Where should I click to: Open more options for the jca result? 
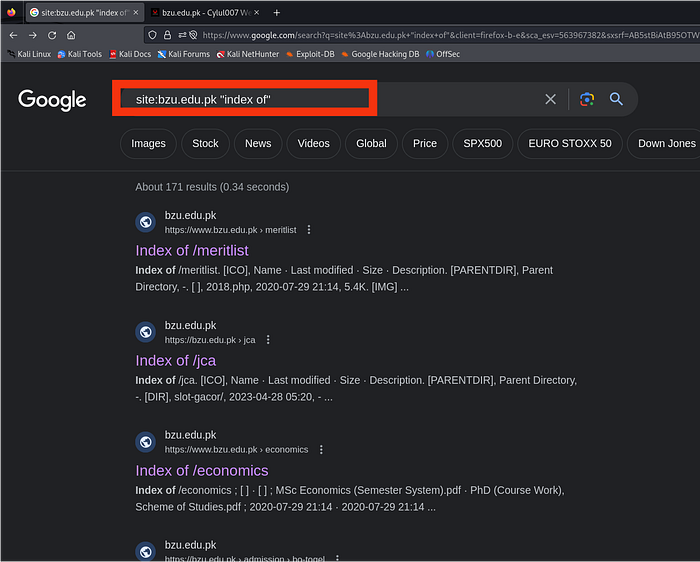(268, 340)
